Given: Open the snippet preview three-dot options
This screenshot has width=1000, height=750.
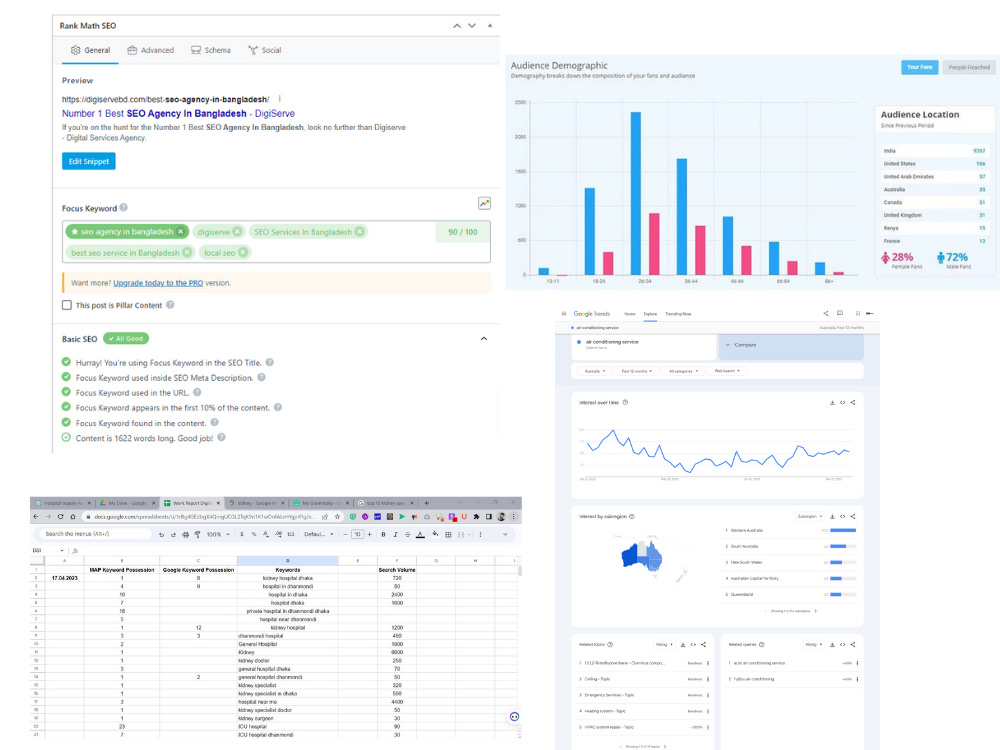Looking at the screenshot, I should (279, 99).
